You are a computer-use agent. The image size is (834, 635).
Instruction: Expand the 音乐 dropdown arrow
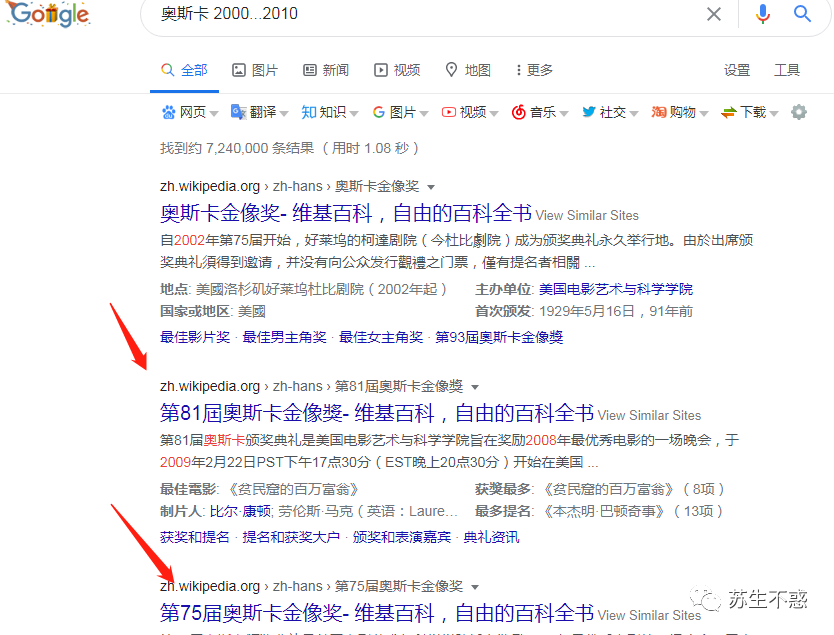(564, 113)
